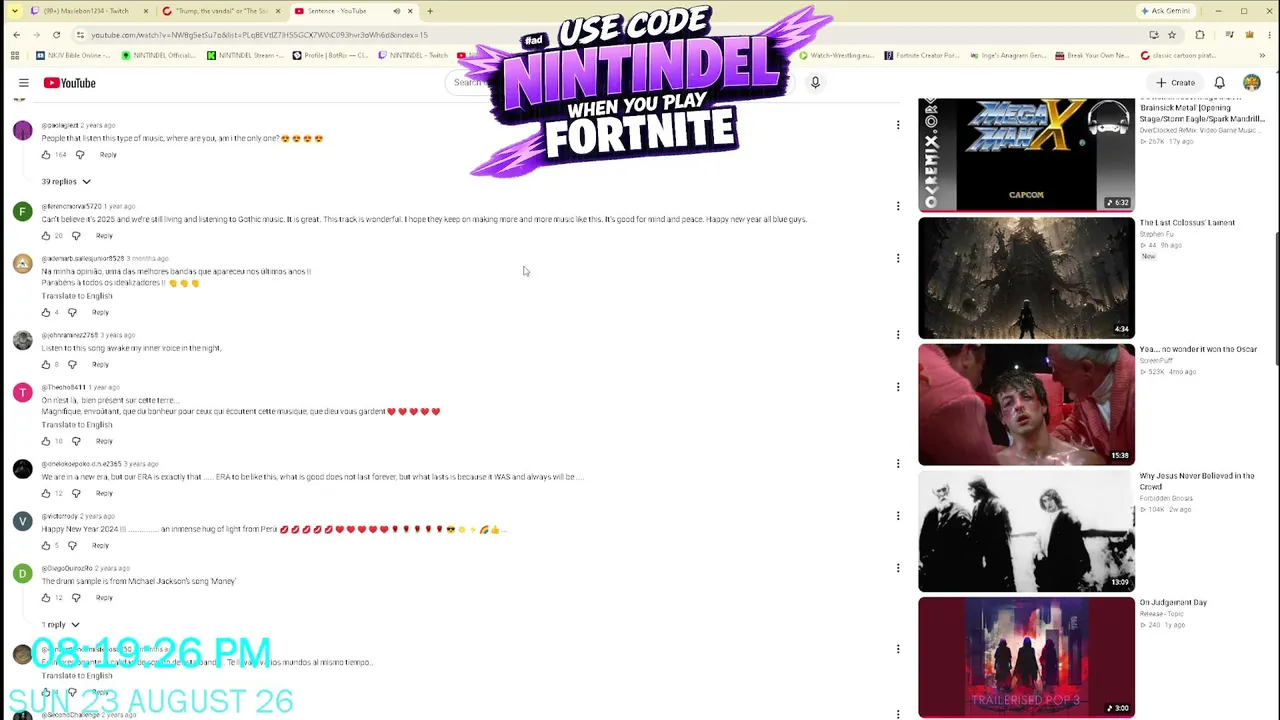Image resolution: width=1280 pixels, height=720 pixels.
Task: Like the "Na minha opinião" comment
Action: click(x=46, y=312)
